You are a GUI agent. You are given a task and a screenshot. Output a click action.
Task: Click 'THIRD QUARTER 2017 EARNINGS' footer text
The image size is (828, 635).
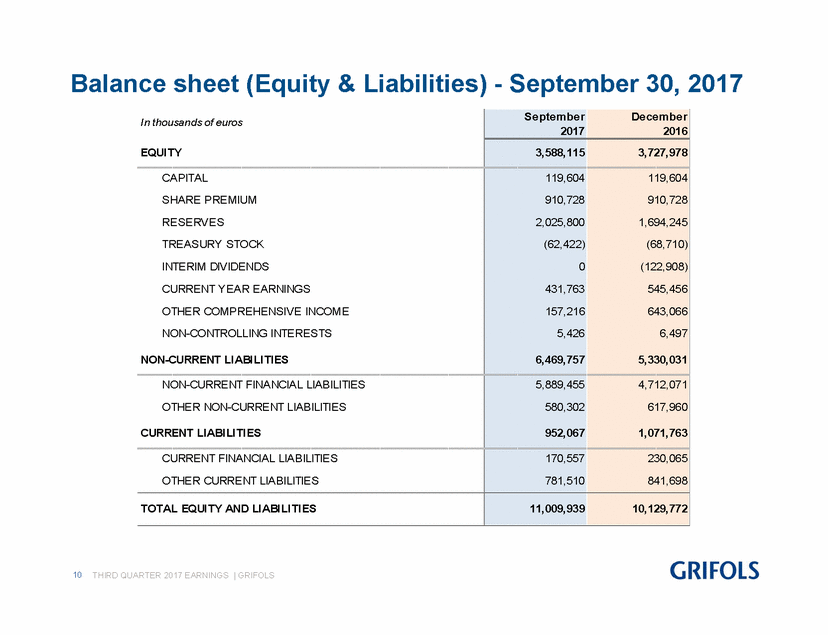click(161, 575)
